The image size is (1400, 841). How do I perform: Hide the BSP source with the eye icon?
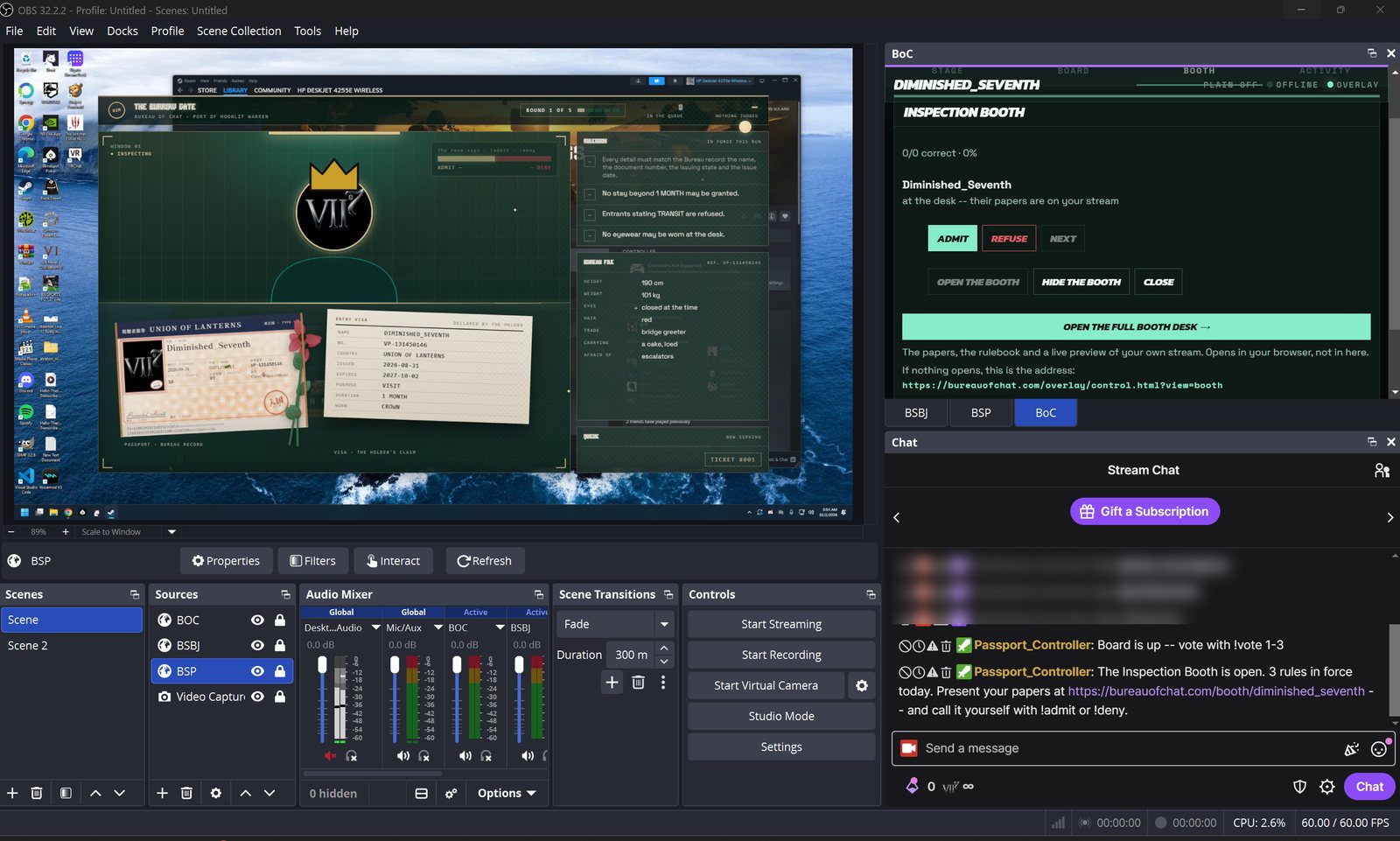257,671
